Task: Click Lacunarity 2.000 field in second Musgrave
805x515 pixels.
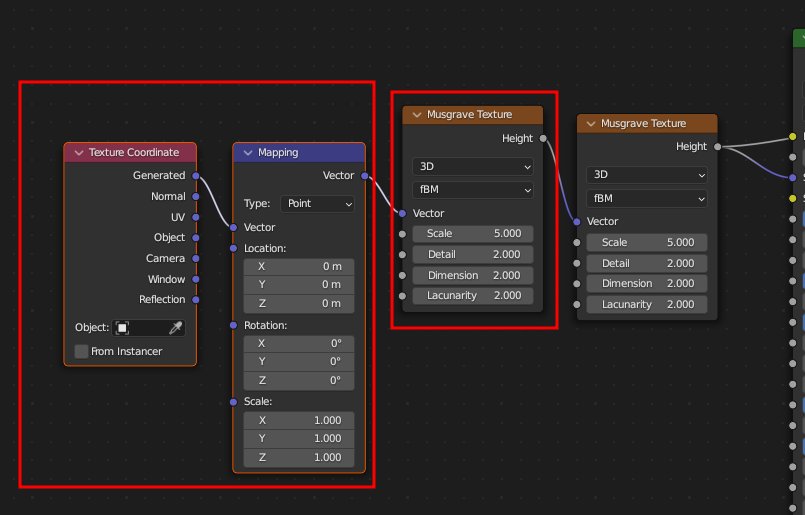Action: click(x=647, y=304)
